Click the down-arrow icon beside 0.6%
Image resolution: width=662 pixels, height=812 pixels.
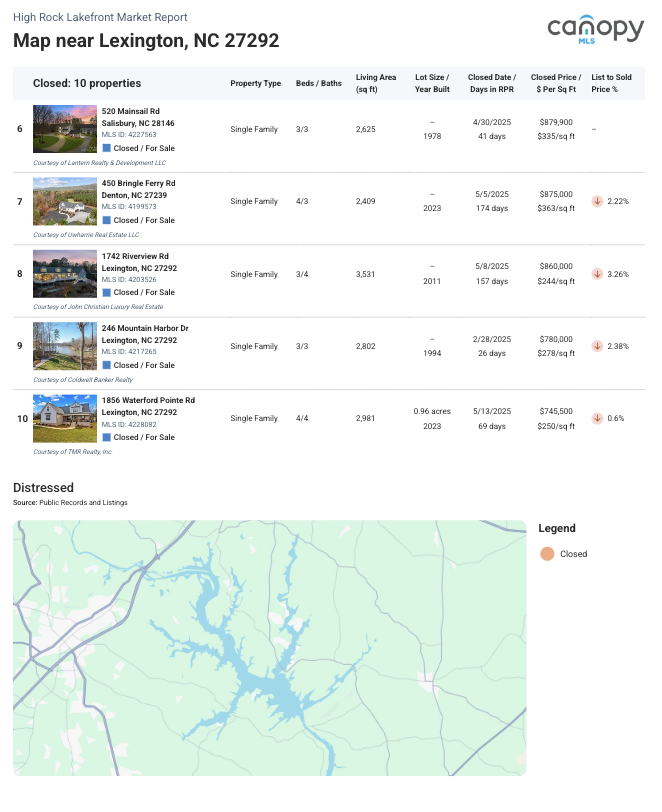(597, 418)
